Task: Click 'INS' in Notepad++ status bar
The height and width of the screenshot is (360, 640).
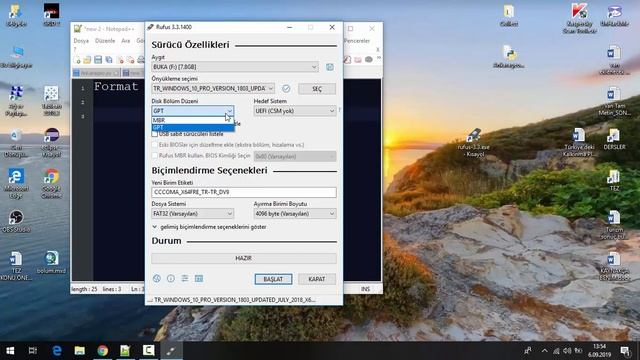Action: coord(365,289)
